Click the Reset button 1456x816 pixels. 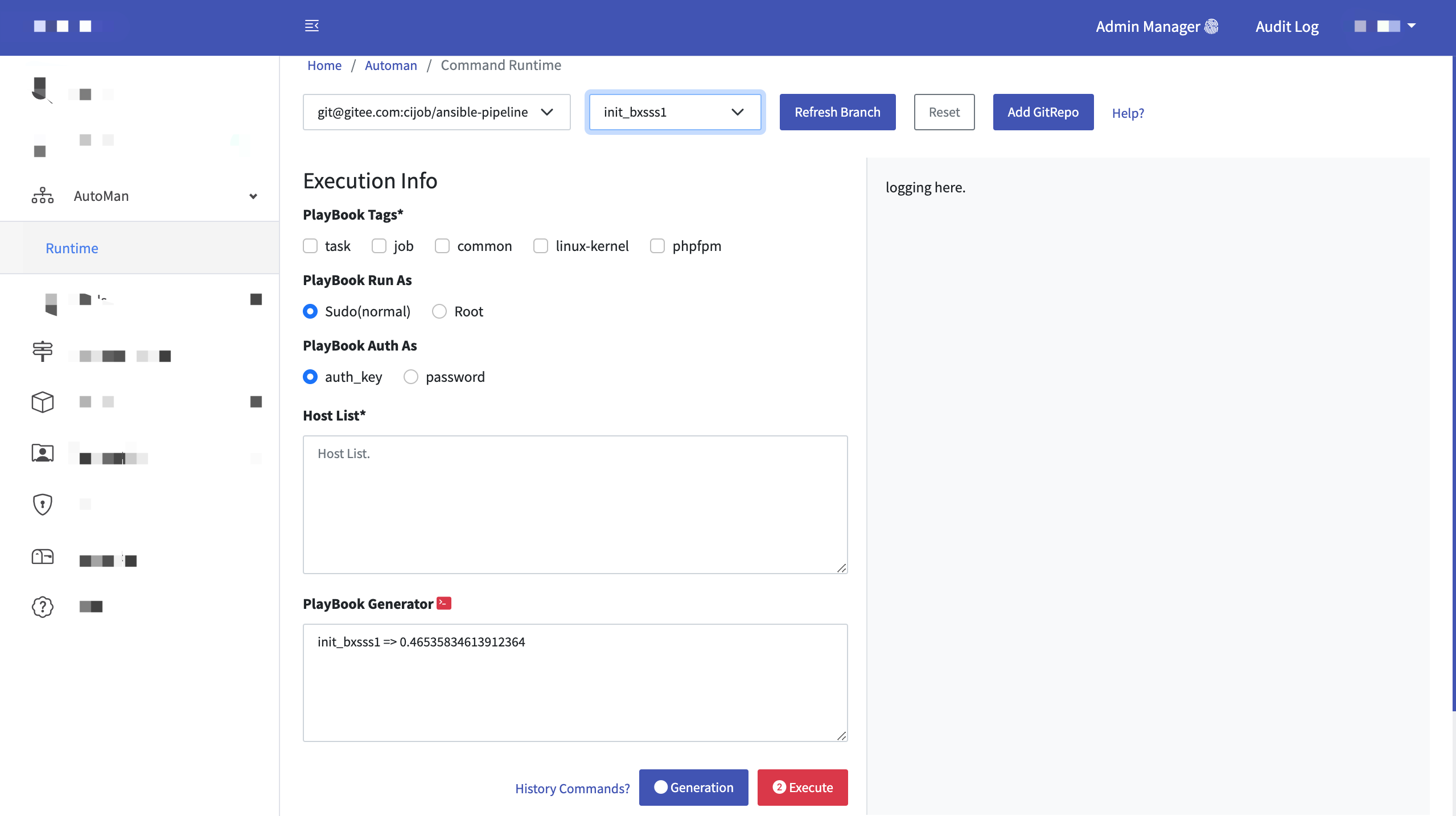(x=944, y=112)
